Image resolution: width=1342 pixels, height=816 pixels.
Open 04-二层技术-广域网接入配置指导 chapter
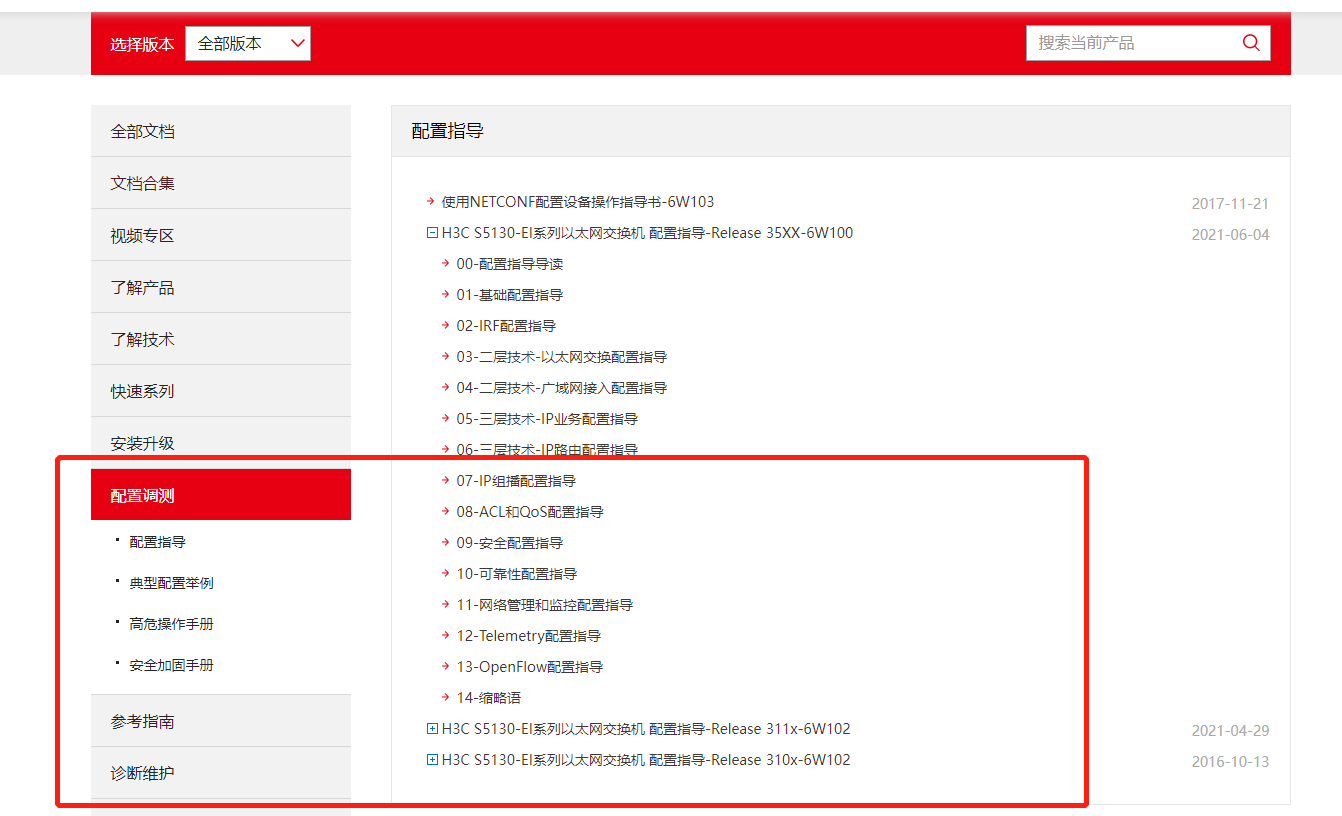tap(562, 388)
